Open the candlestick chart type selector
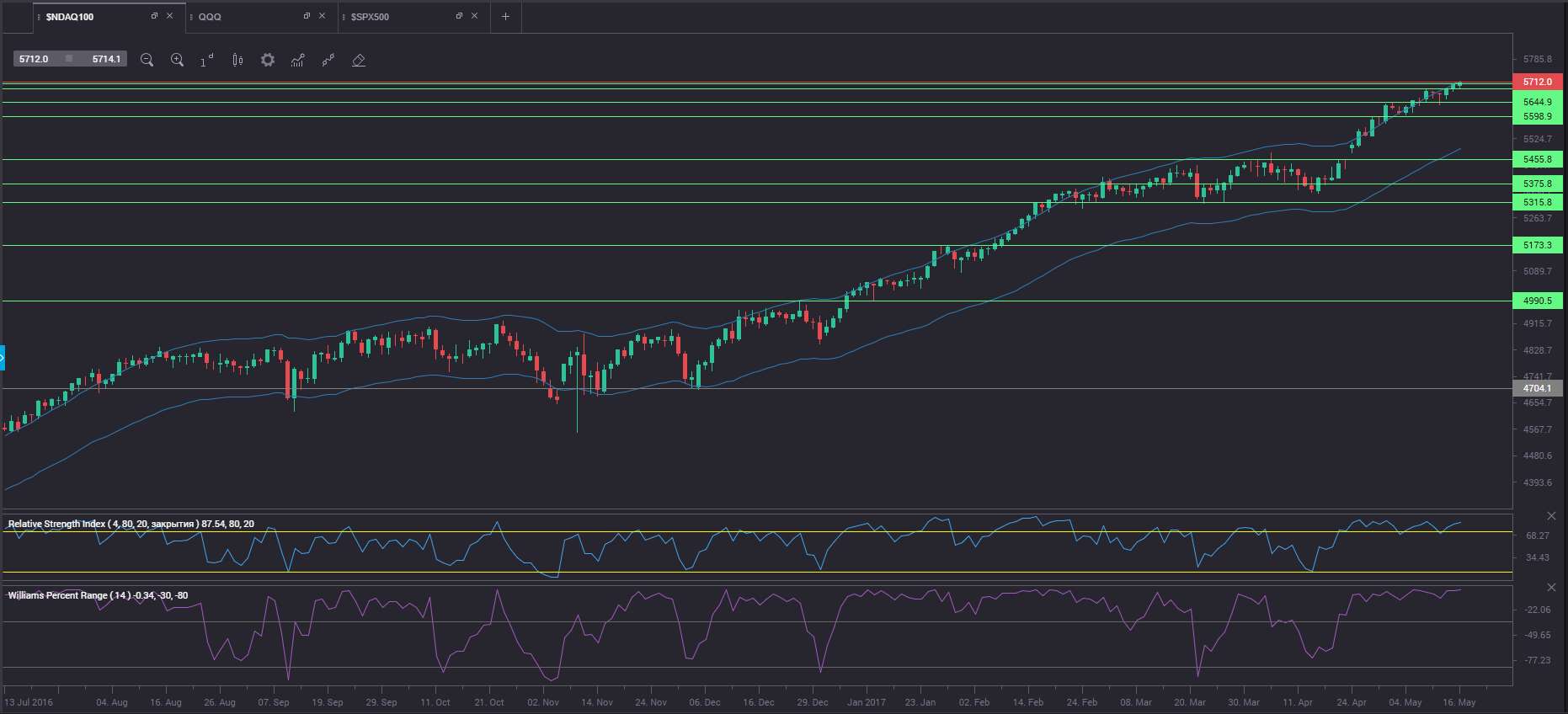This screenshot has width=1568, height=714. point(237,60)
